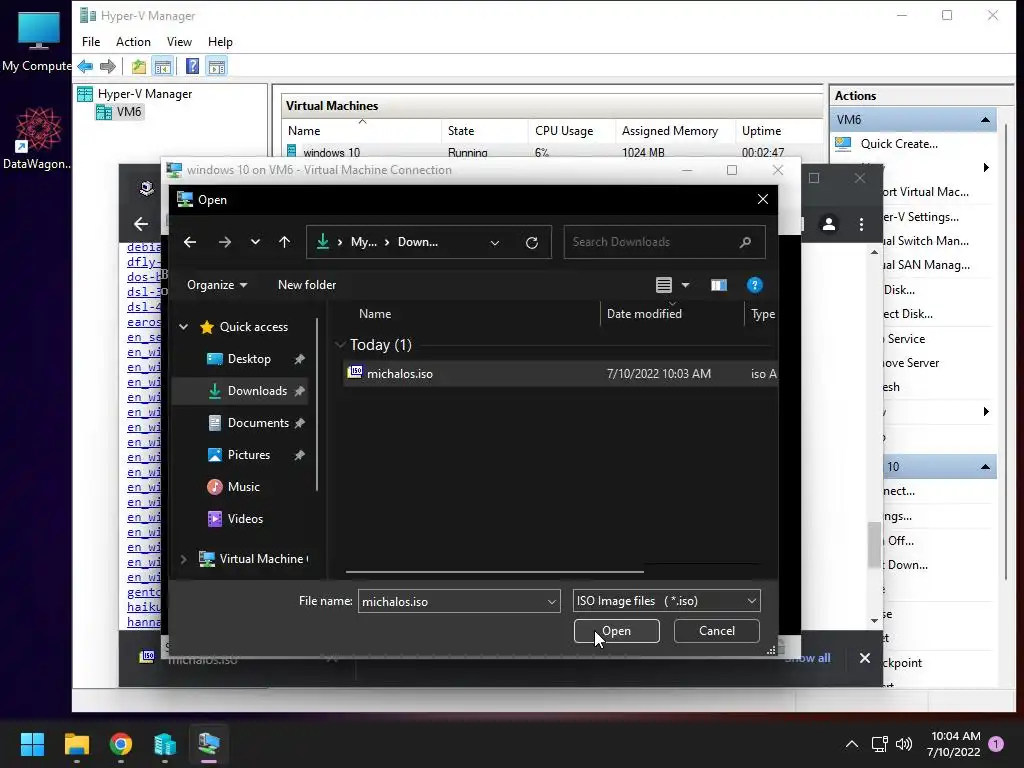Select Desktop in Quick access
The height and width of the screenshot is (768, 1024).
coord(249,359)
